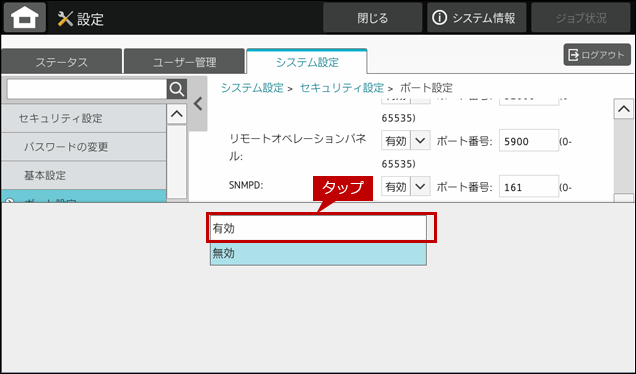Select the システム設定 tab
636x374 pixels.
307,62
